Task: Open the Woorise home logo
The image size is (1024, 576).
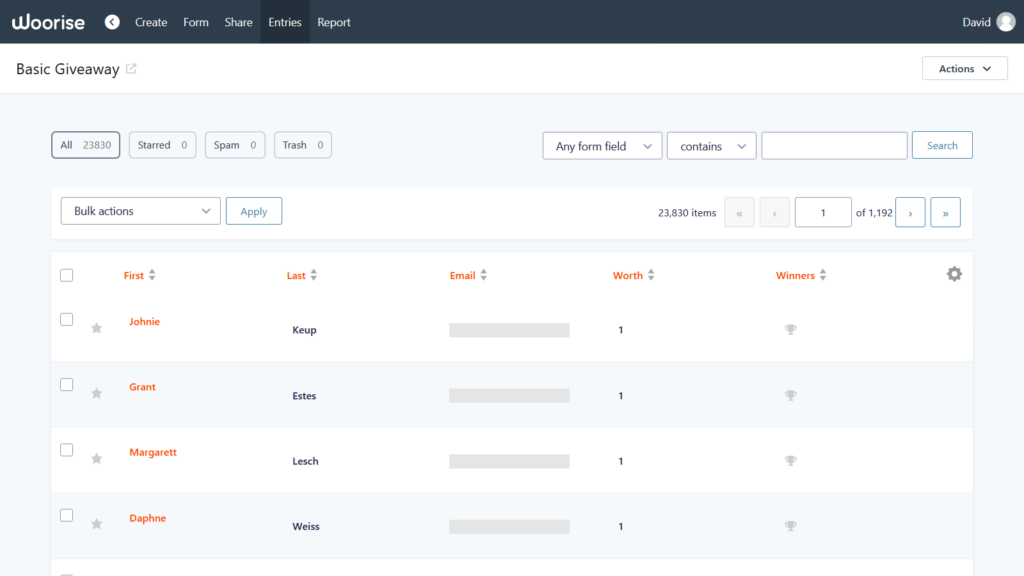Action: click(47, 21)
